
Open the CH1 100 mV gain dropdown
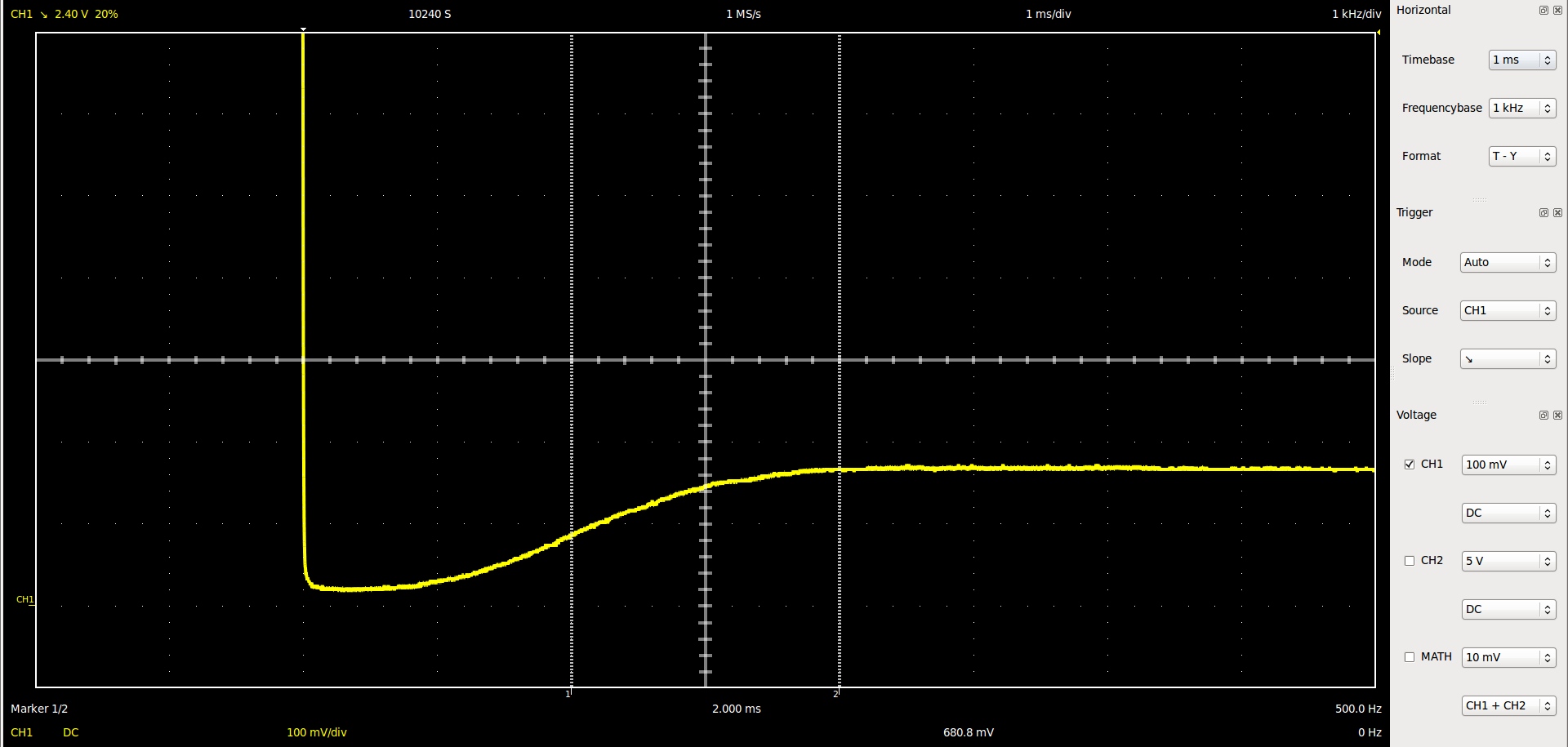[1508, 465]
